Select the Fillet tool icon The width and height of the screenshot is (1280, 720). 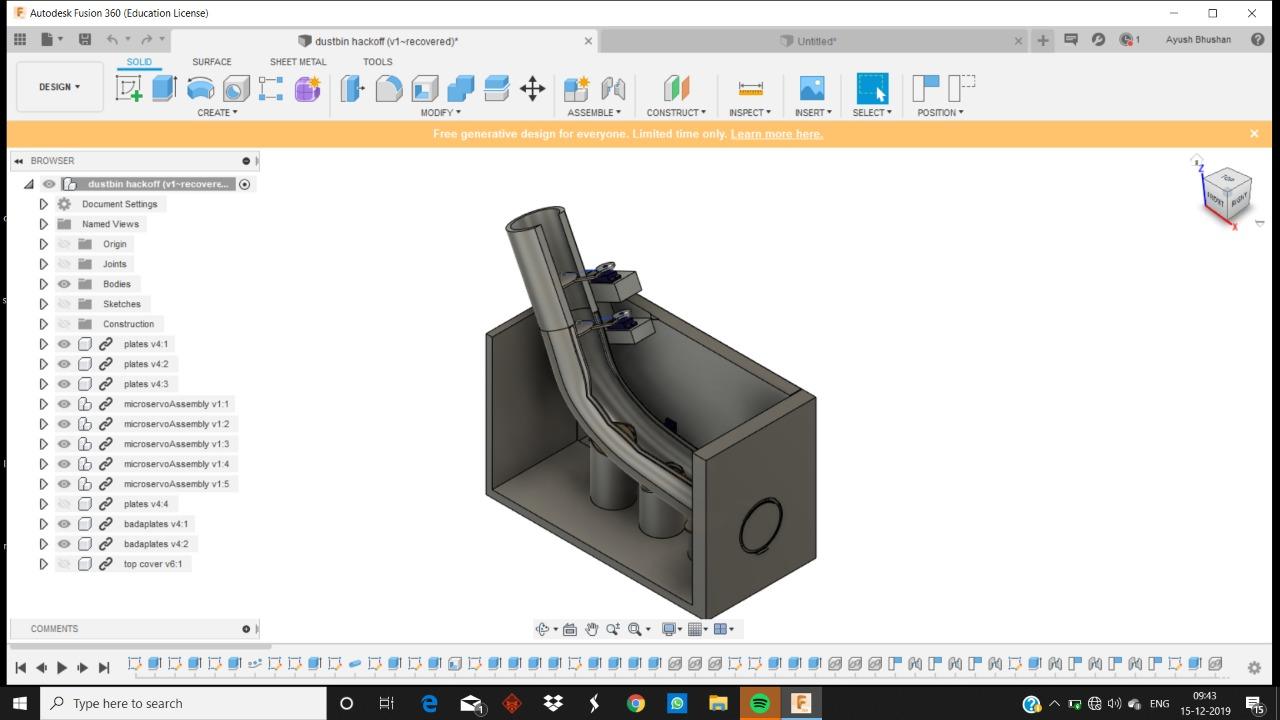[x=389, y=88]
